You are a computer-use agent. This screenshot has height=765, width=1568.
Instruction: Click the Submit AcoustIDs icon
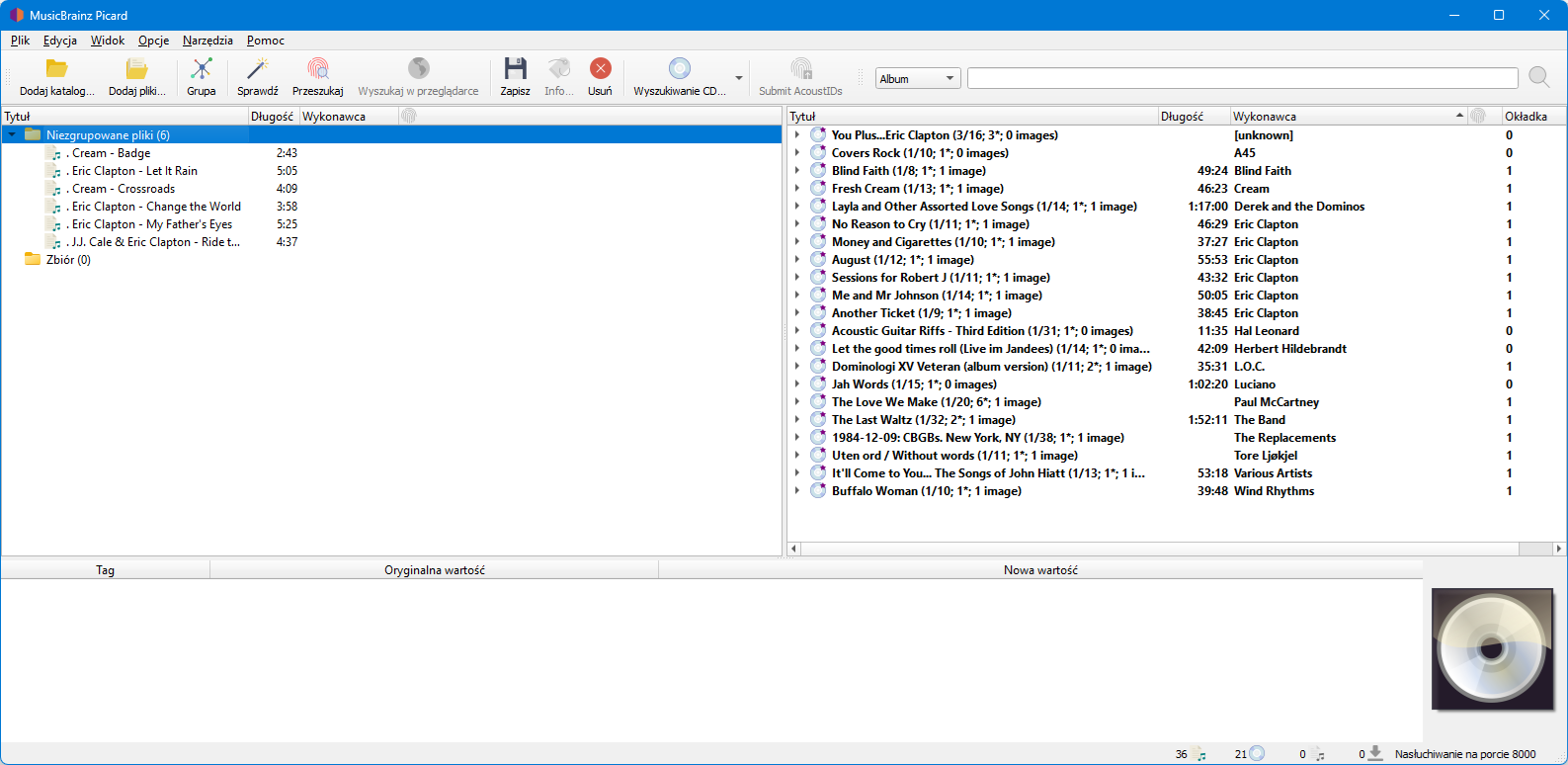pyautogui.click(x=801, y=68)
